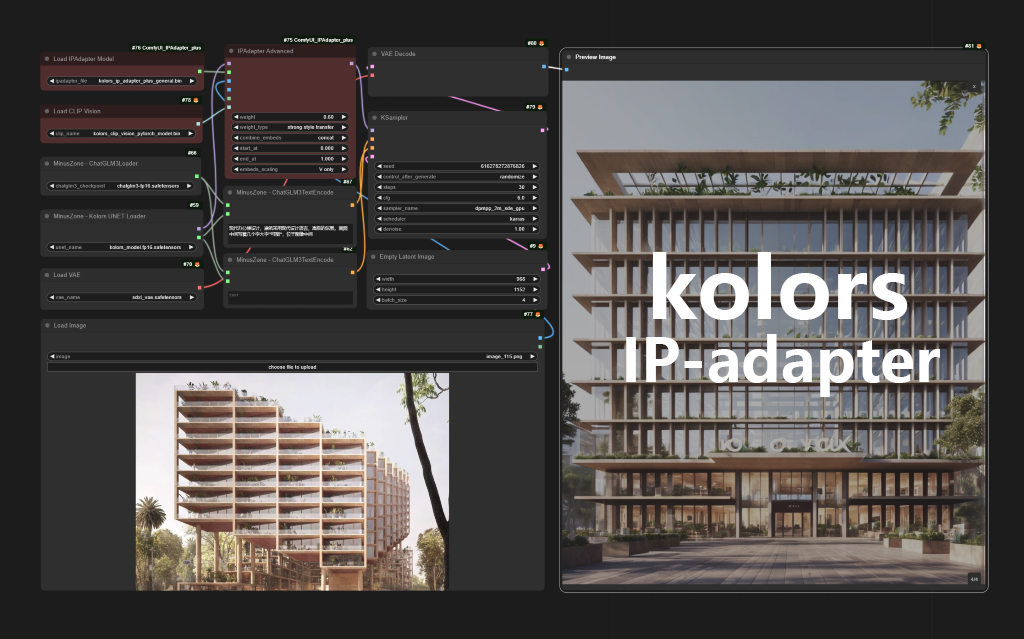The width and height of the screenshot is (1024, 639).
Task: Open the weight_type combo showing strong style transfer
Action: [x=291, y=127]
